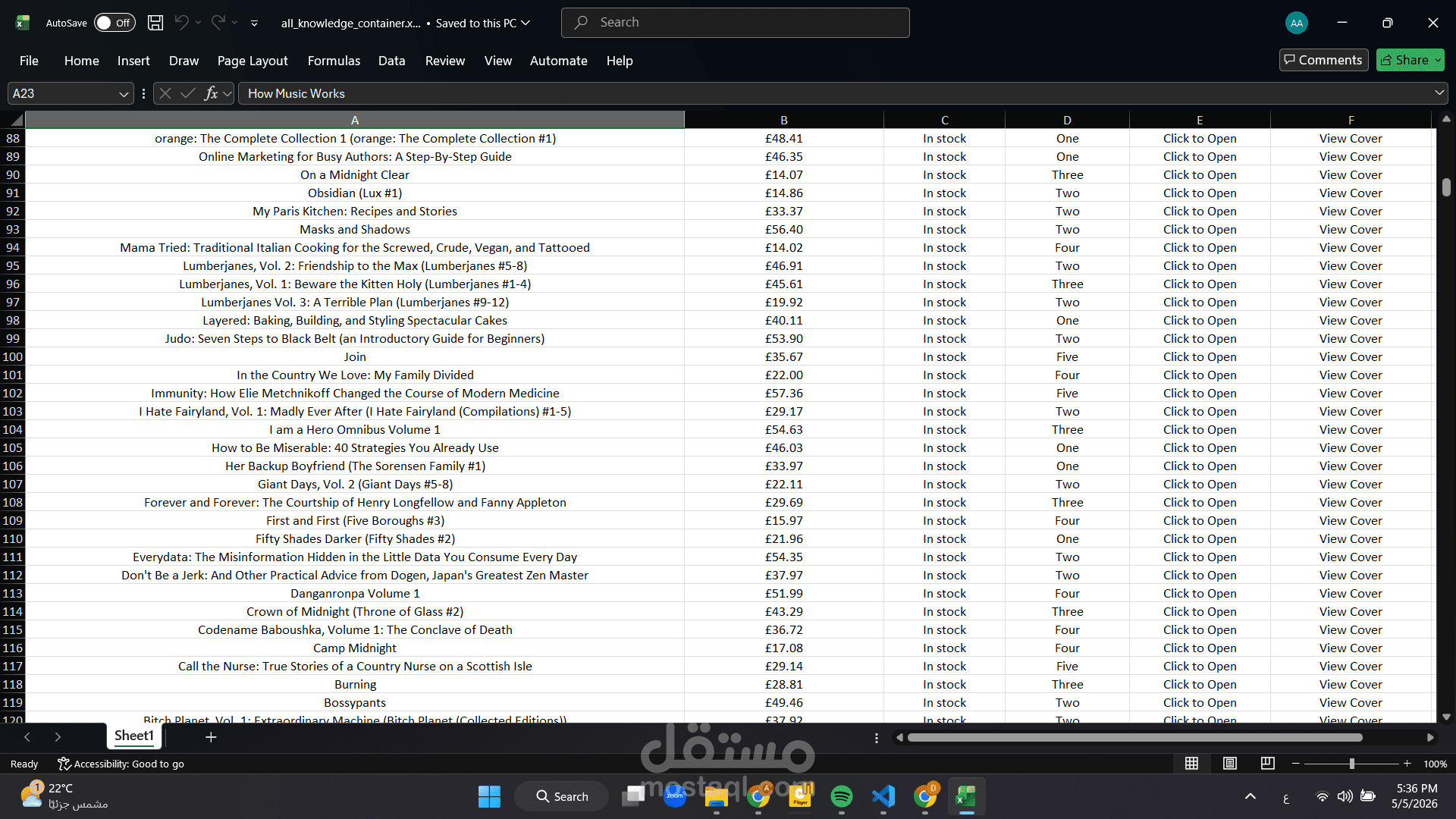Viewport: 1456px width, 819px height.
Task: Open Visual Studio Code from taskbar
Action: pos(883,796)
